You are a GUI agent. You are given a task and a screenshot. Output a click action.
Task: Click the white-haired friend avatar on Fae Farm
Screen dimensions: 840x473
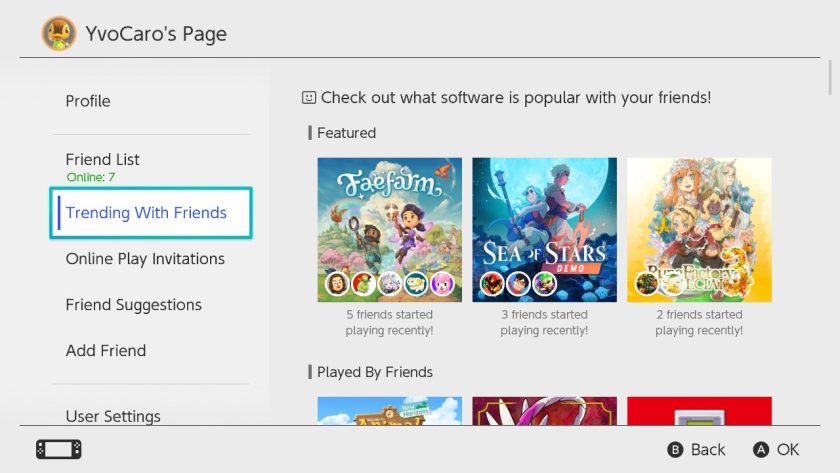tap(389, 284)
